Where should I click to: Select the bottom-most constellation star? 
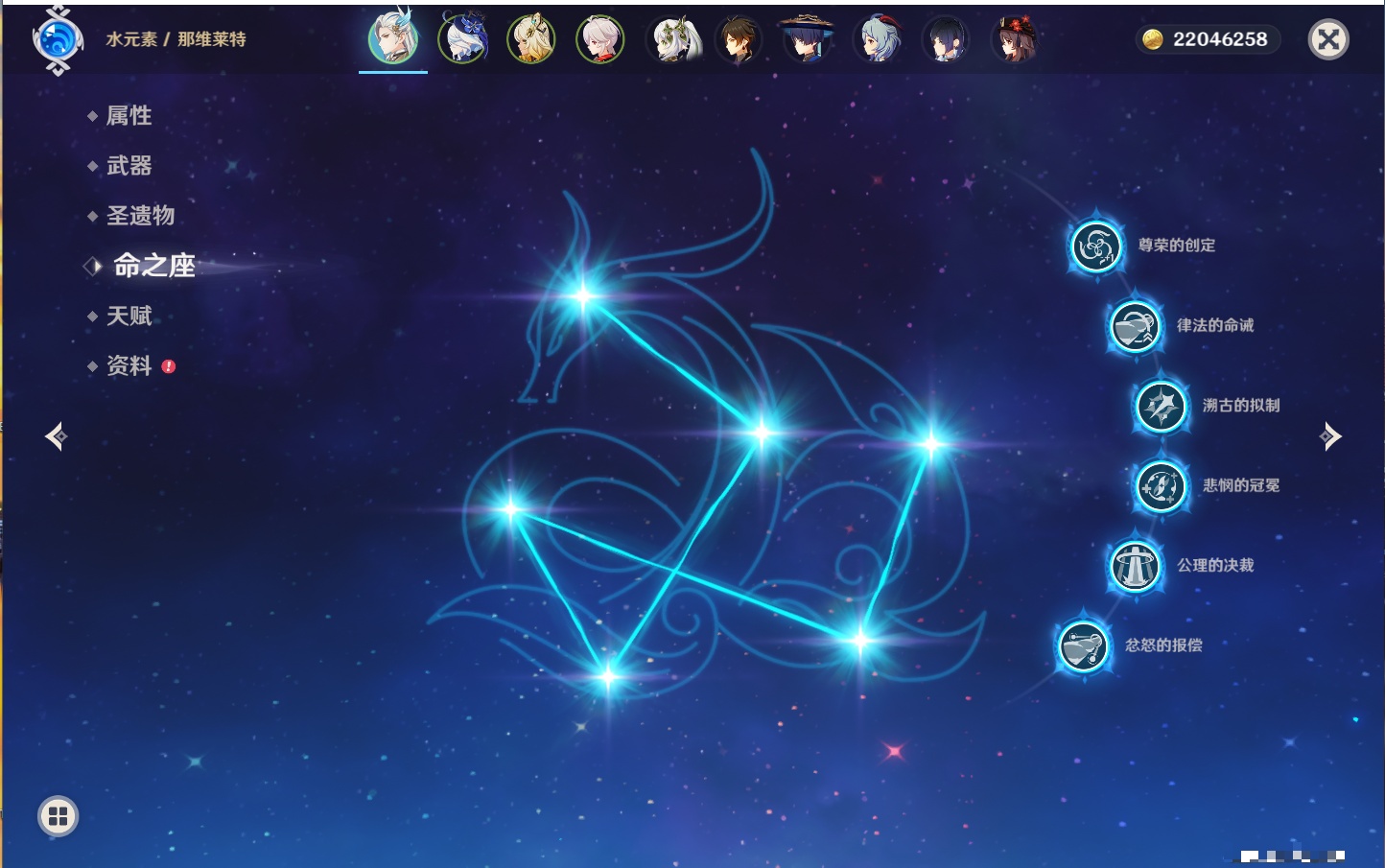607,677
